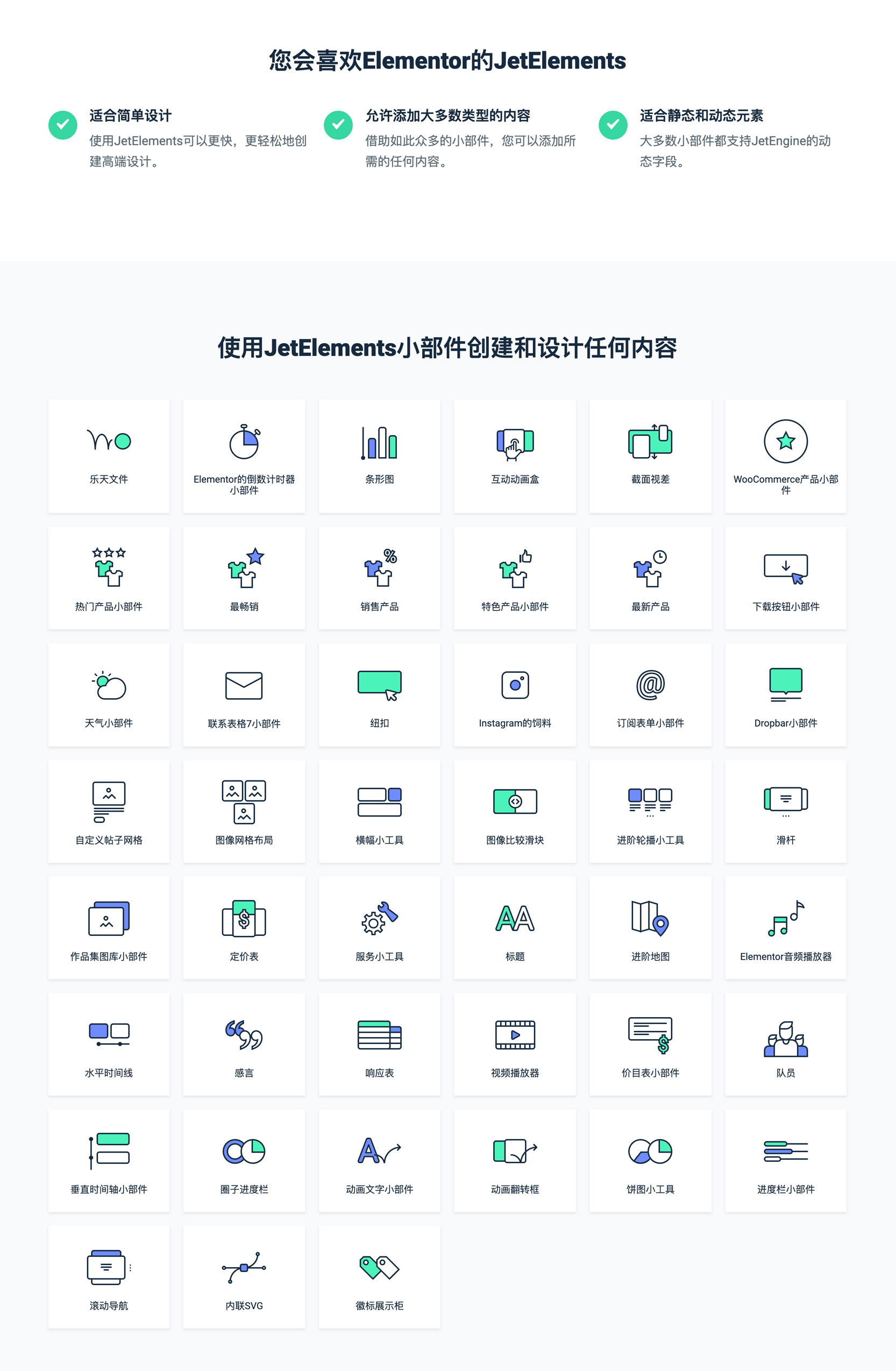Click the 进度栏小部件 progress bars icon

785,1151
